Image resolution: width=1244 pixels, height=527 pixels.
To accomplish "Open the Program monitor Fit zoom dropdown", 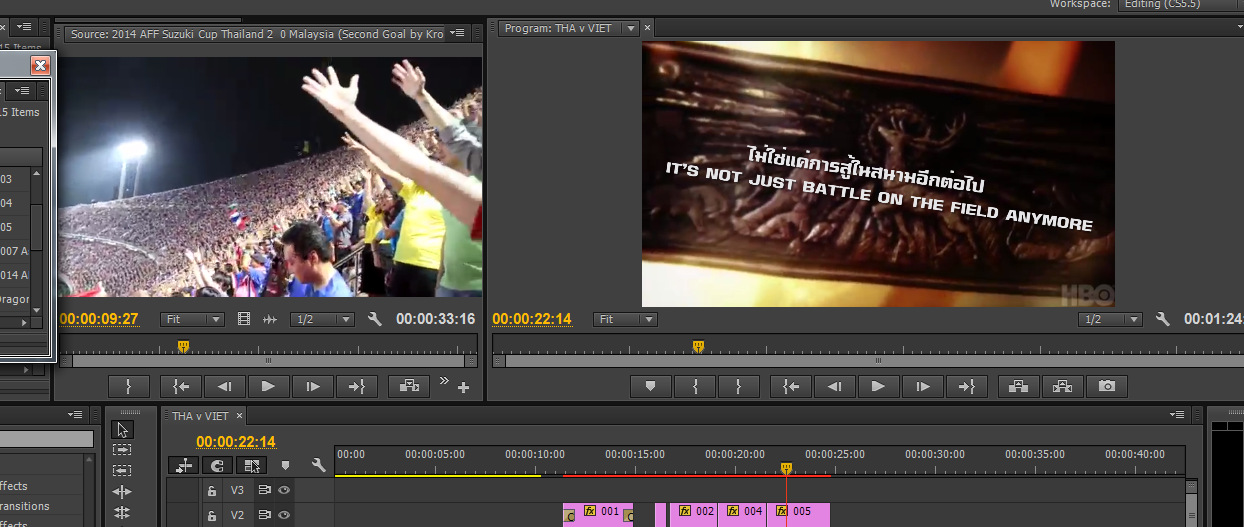I will click(x=625, y=320).
